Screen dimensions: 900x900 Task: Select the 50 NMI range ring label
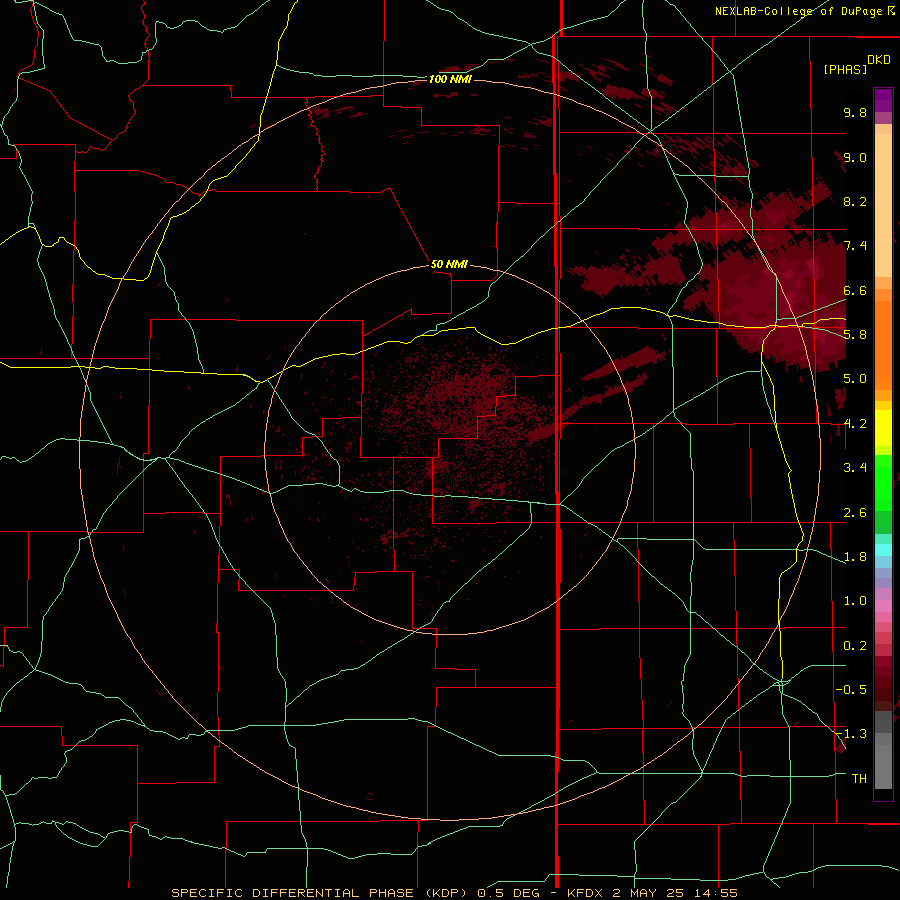tap(449, 264)
